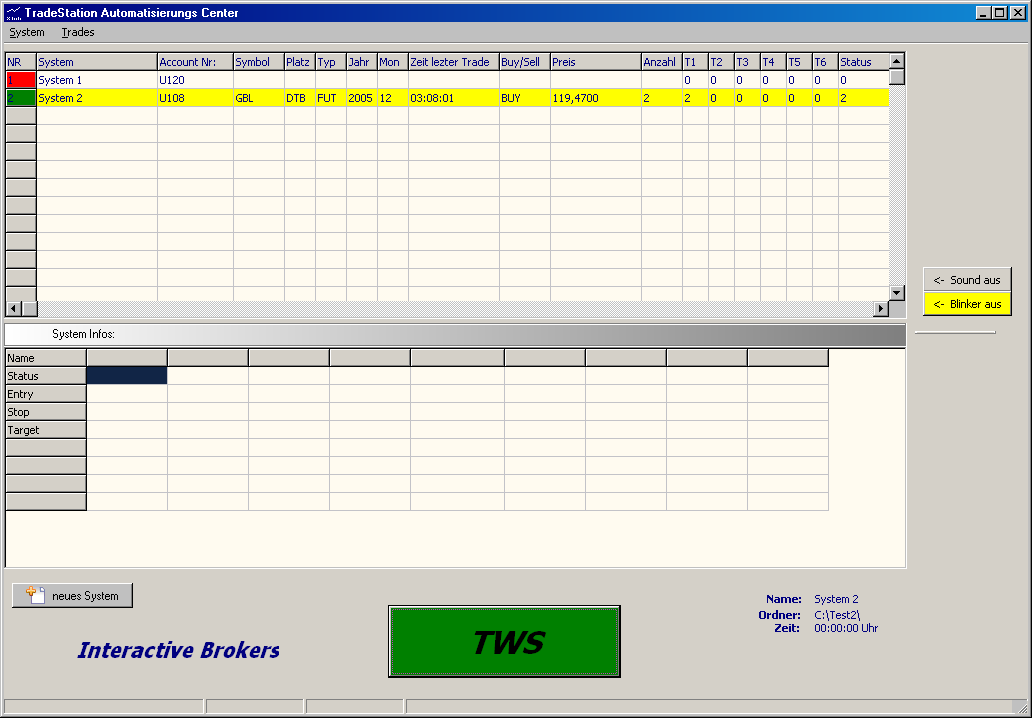Click the Jahr cell 2005
The image size is (1032, 718).
(x=362, y=98)
